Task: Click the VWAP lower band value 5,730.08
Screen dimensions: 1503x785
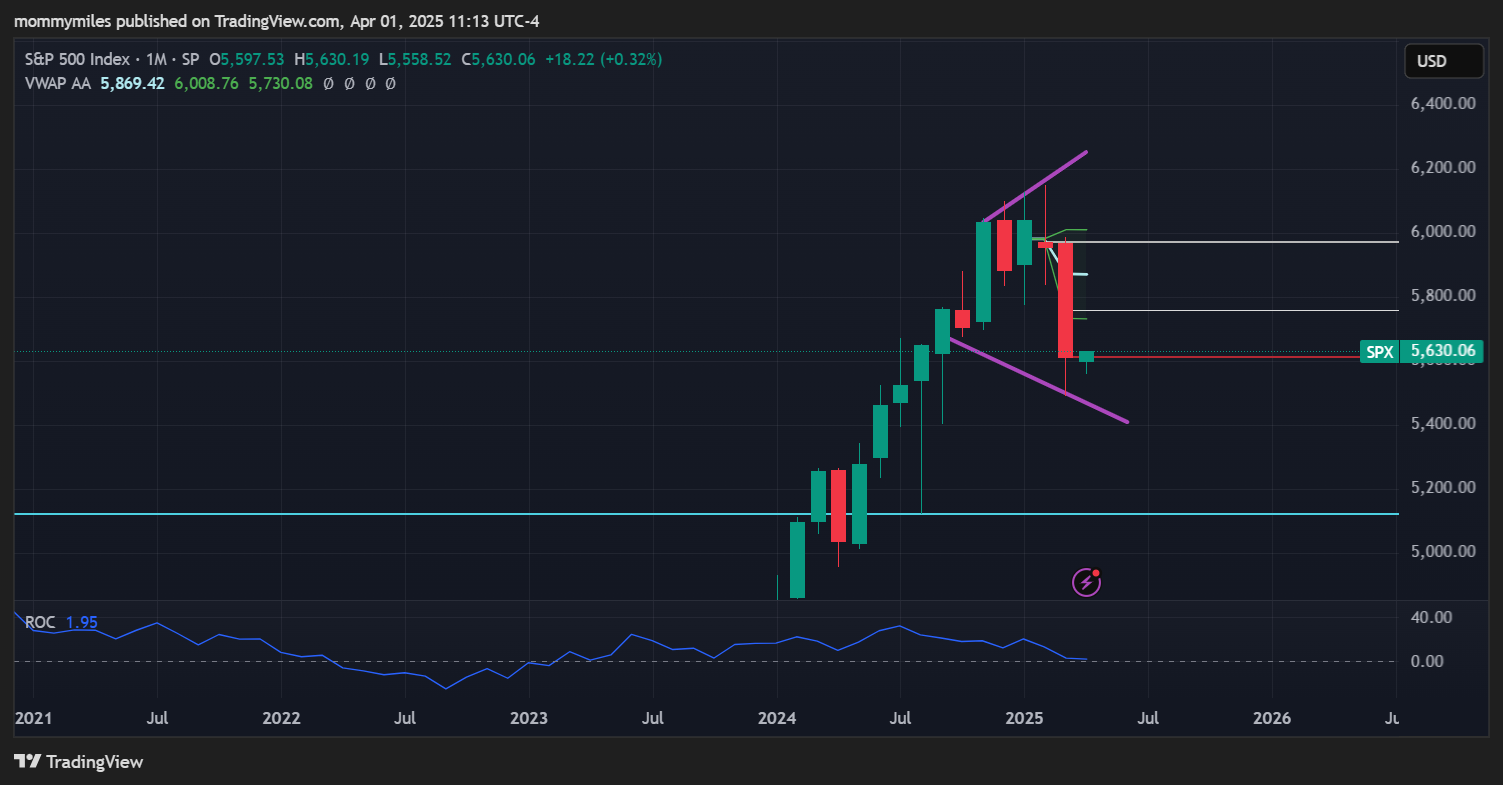Action: 280,84
